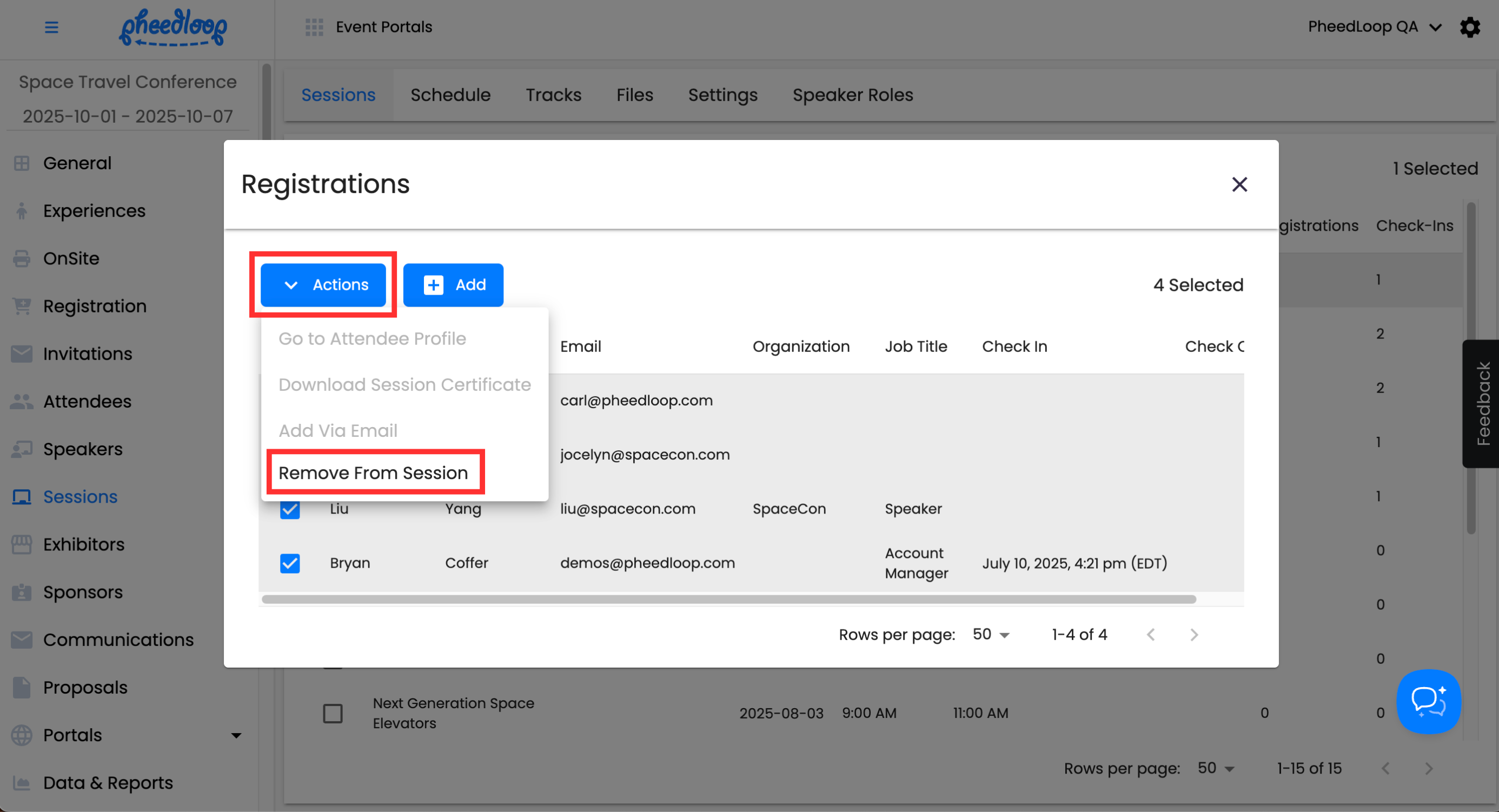The image size is (1499, 812).
Task: Switch to the Schedule tab
Action: click(450, 95)
